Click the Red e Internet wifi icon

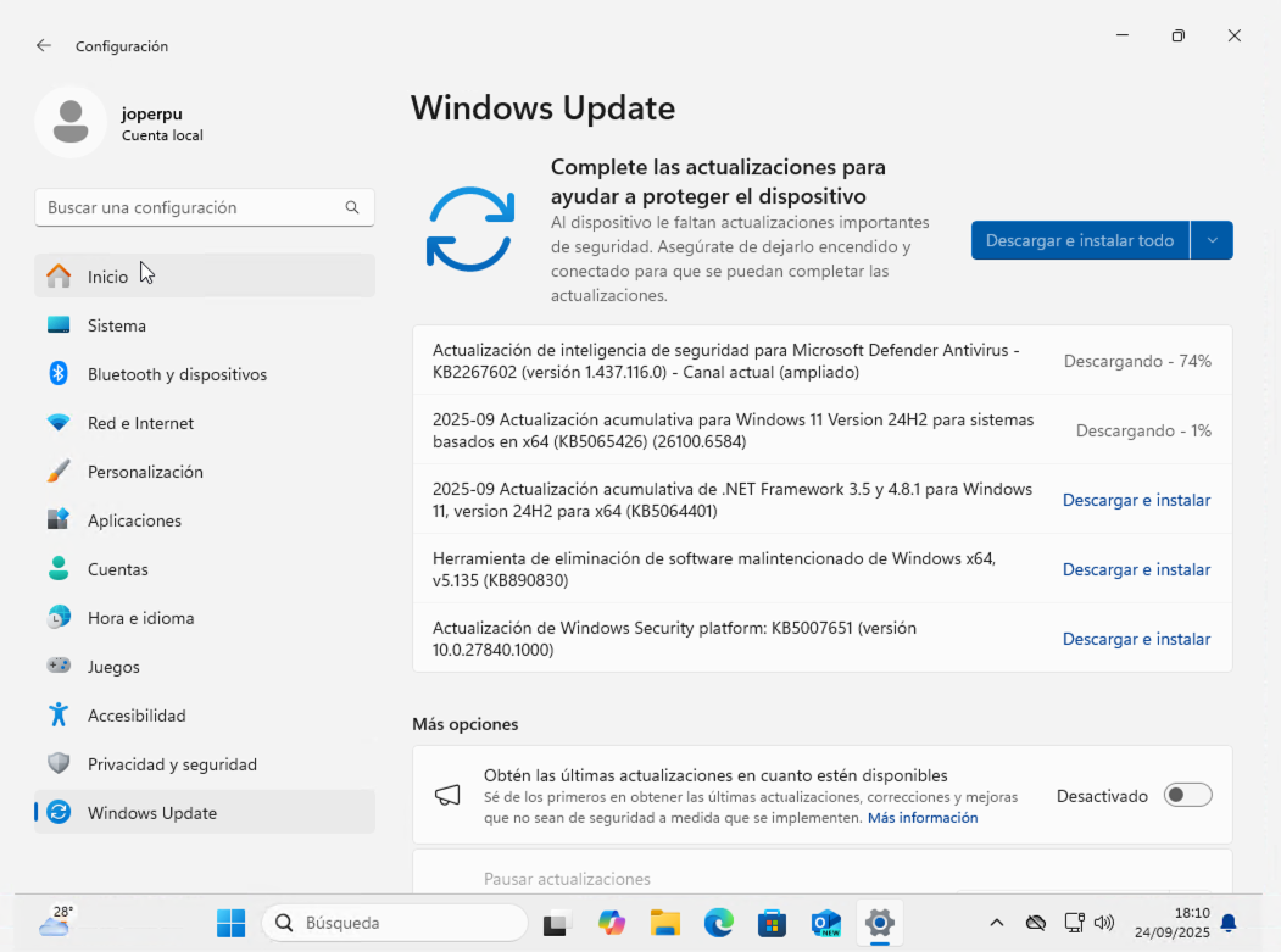[59, 422]
